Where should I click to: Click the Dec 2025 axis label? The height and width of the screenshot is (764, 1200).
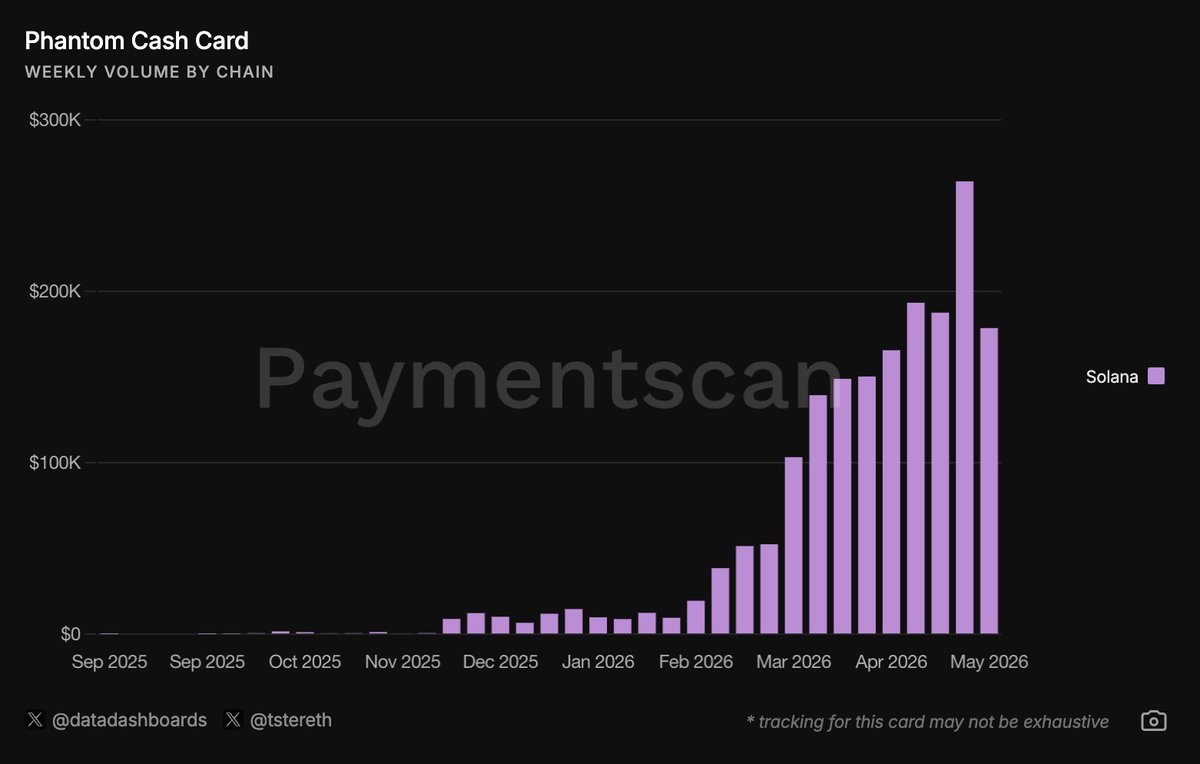point(500,662)
